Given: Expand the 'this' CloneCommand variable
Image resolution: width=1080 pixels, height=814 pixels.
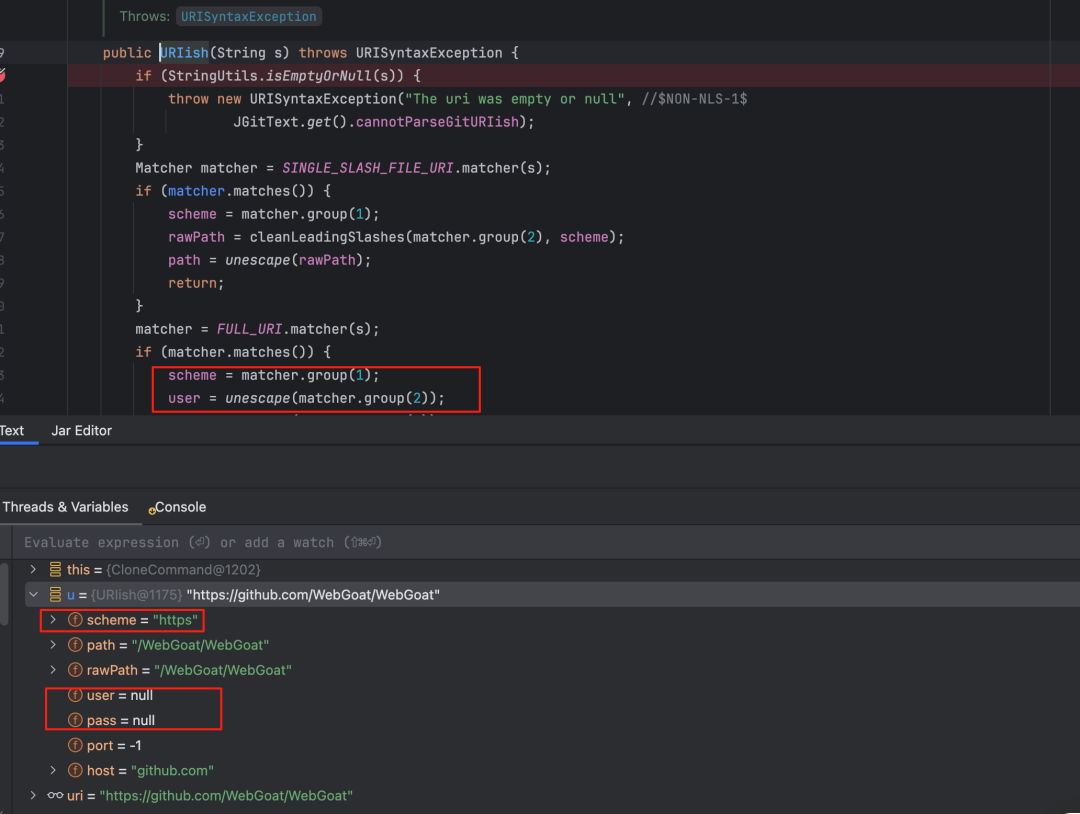Looking at the screenshot, I should pyautogui.click(x=32, y=570).
